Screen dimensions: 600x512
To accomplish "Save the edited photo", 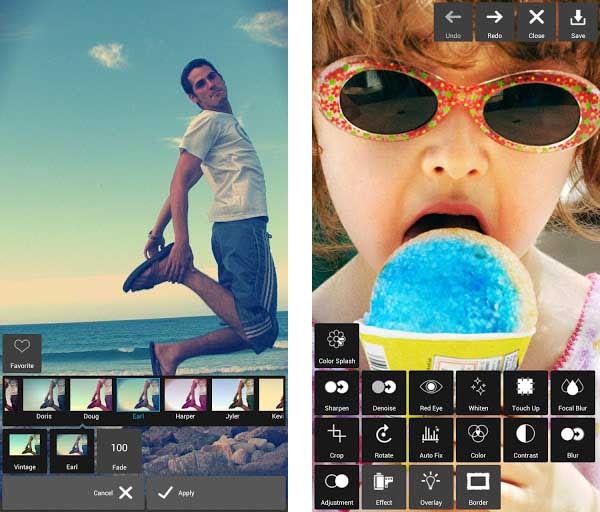I will tap(578, 22).
